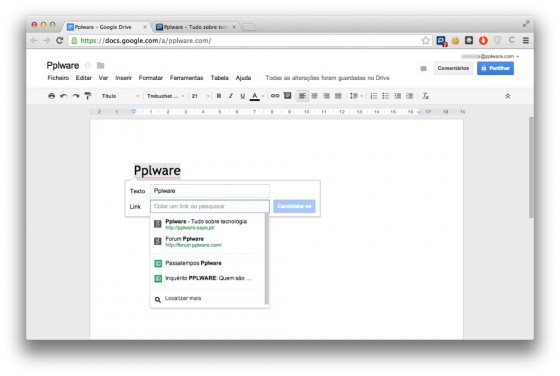The image size is (560, 376).
Task: Open the Tabela menu
Action: [219, 78]
